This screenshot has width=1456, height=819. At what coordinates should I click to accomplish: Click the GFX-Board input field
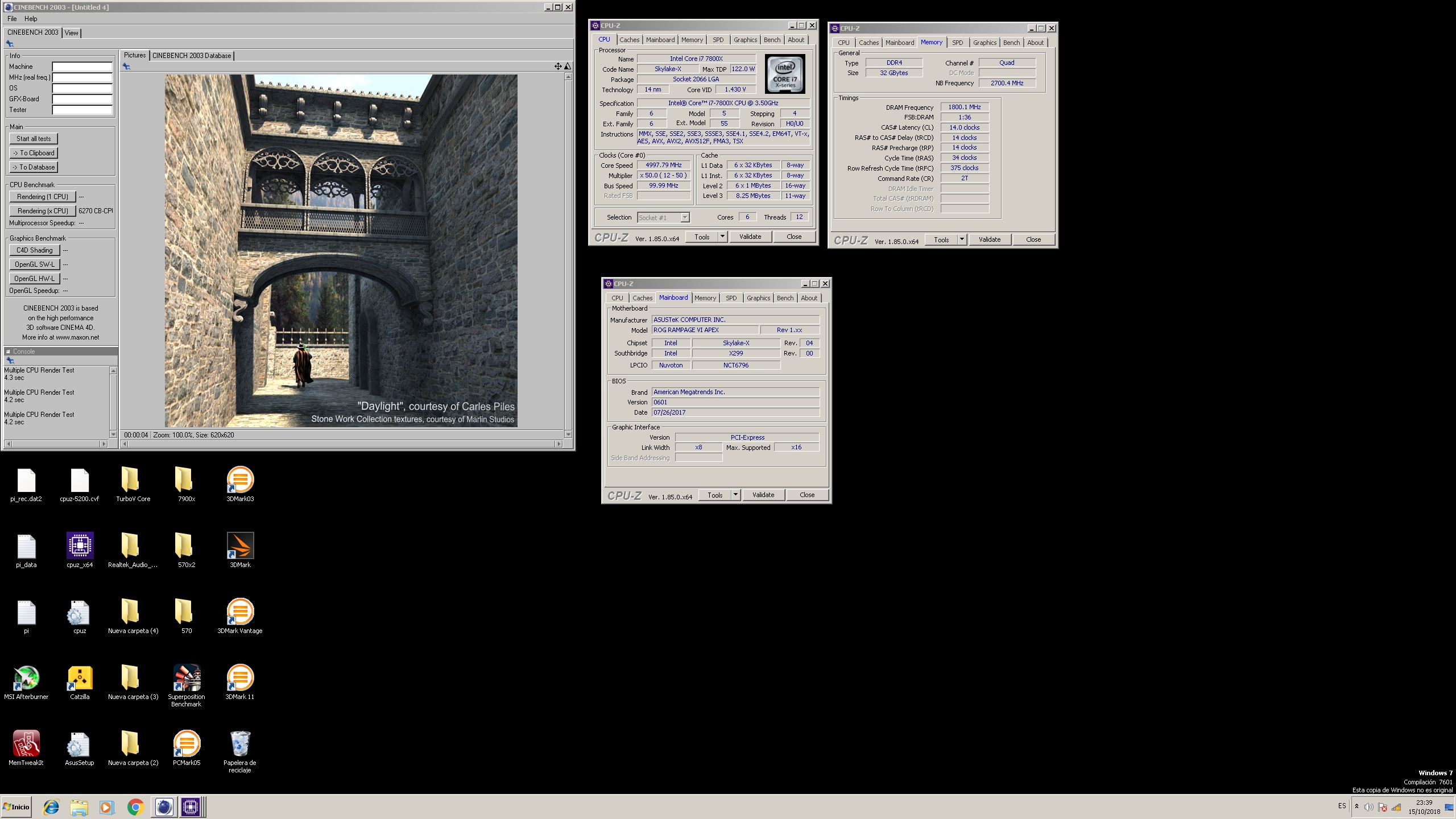tap(82, 99)
